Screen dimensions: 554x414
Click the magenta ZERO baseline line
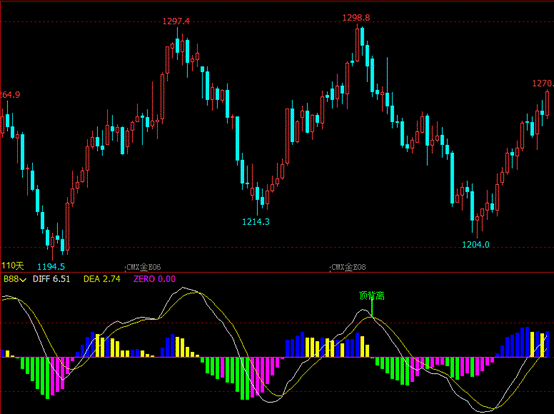(x=276, y=357)
